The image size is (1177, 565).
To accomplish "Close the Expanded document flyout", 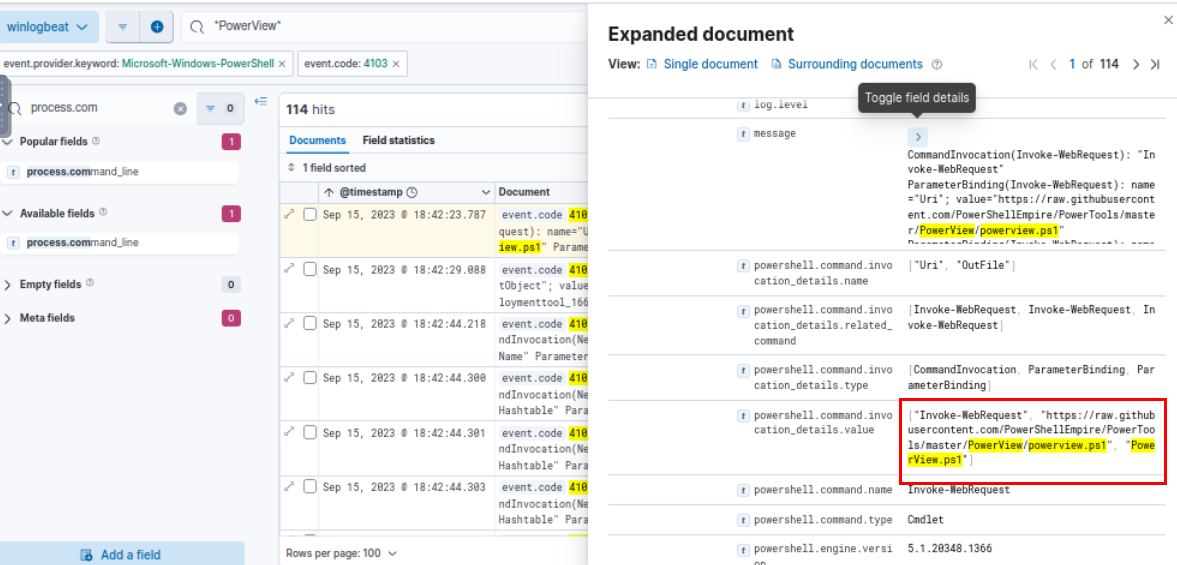I will (1168, 20).
